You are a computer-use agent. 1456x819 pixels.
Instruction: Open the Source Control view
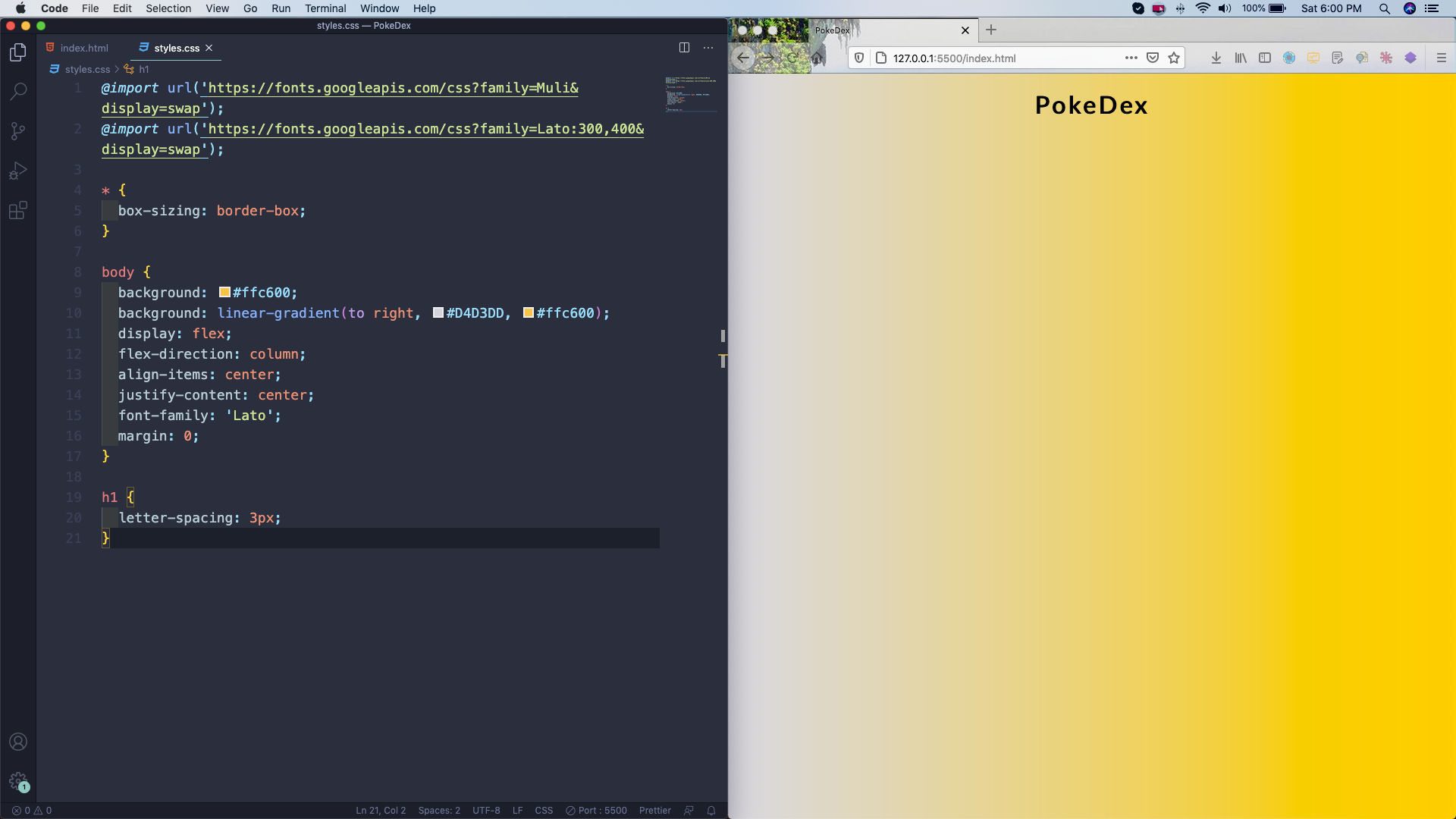pos(18,131)
